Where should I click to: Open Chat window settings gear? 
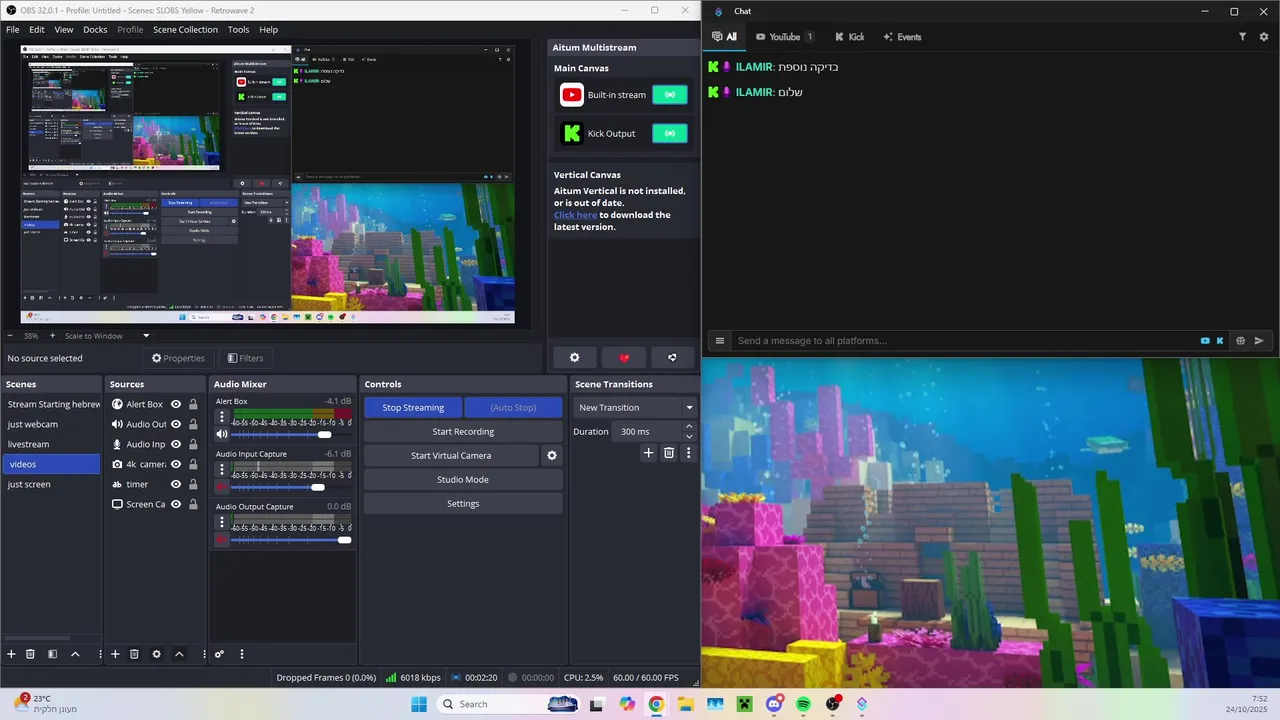(x=1264, y=37)
